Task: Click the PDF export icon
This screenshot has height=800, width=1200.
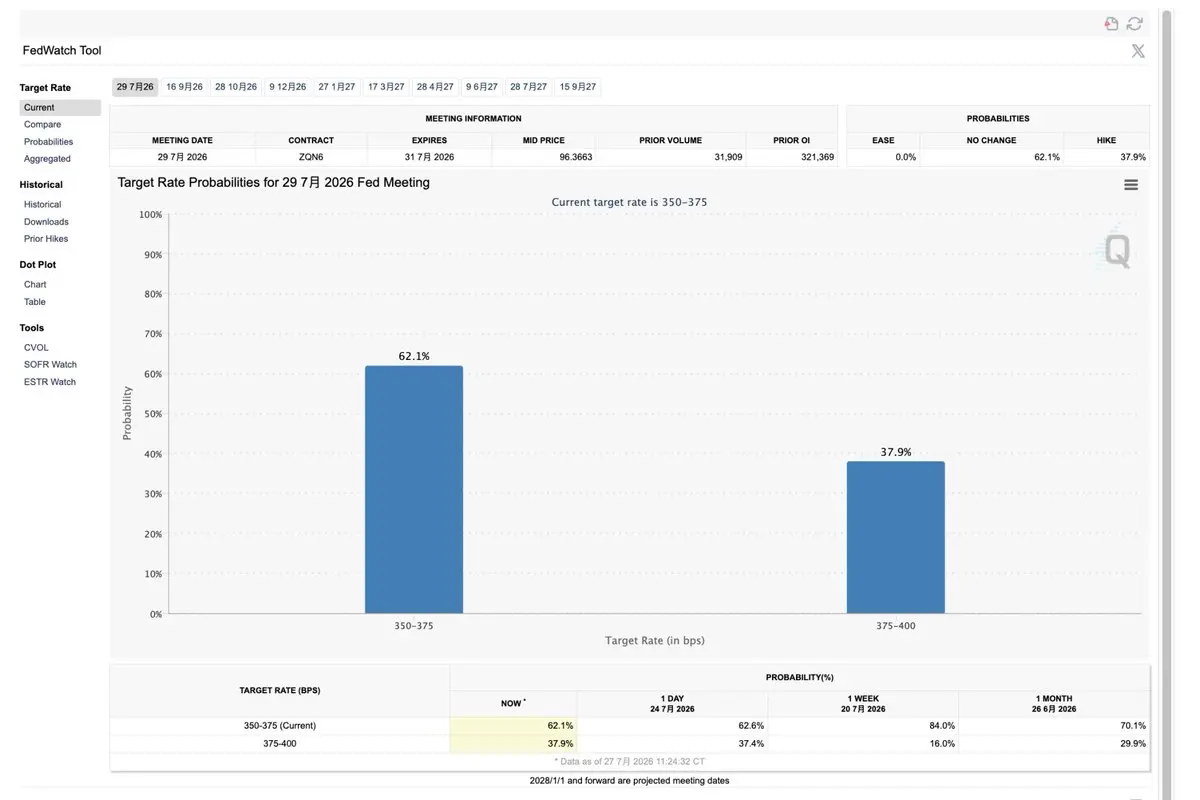Action: coord(1111,24)
